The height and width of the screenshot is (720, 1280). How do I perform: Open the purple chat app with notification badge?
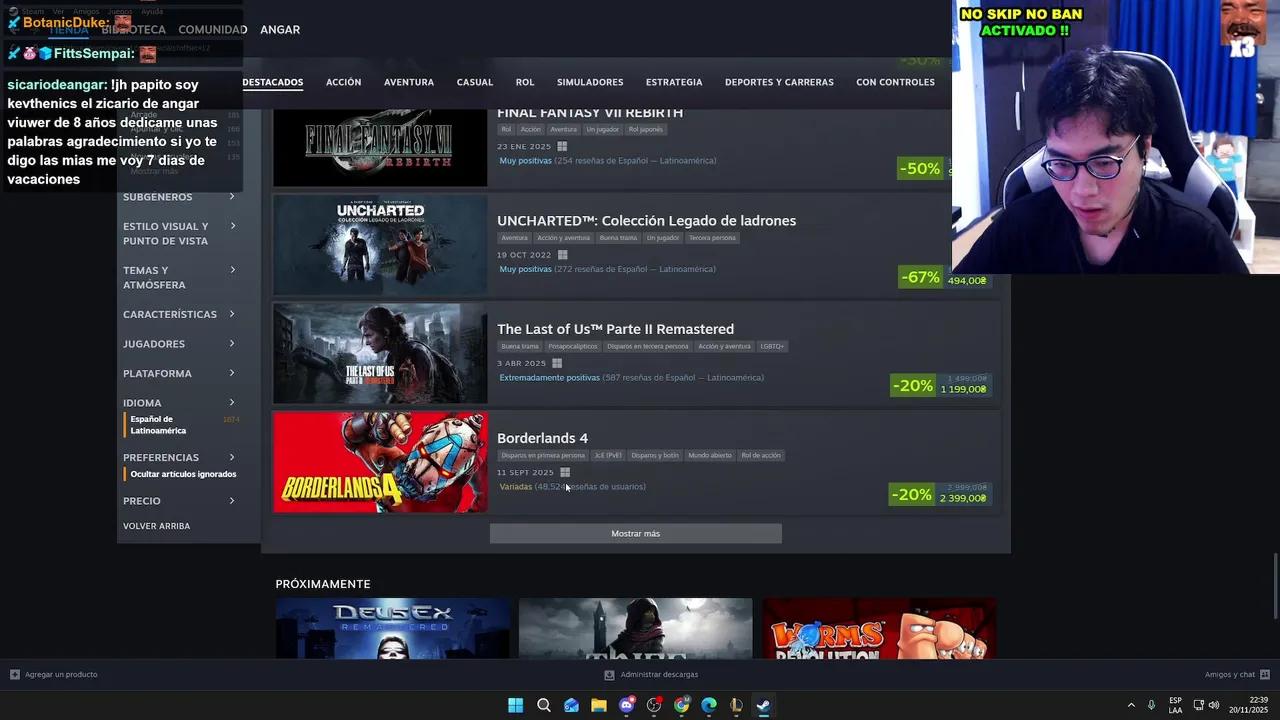click(x=627, y=705)
